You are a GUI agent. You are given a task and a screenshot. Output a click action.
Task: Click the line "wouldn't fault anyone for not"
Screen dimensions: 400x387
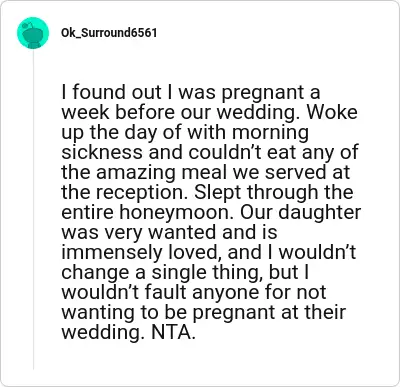coord(194,292)
